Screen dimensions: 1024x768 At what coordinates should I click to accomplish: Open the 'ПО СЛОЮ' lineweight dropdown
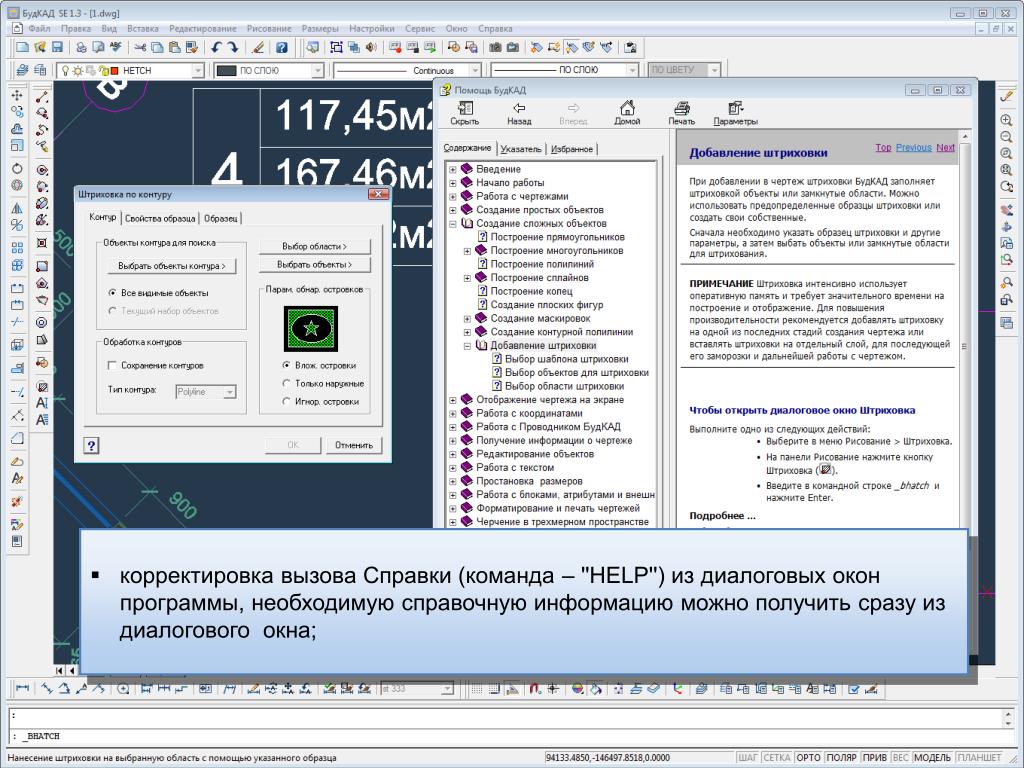[x=632, y=71]
